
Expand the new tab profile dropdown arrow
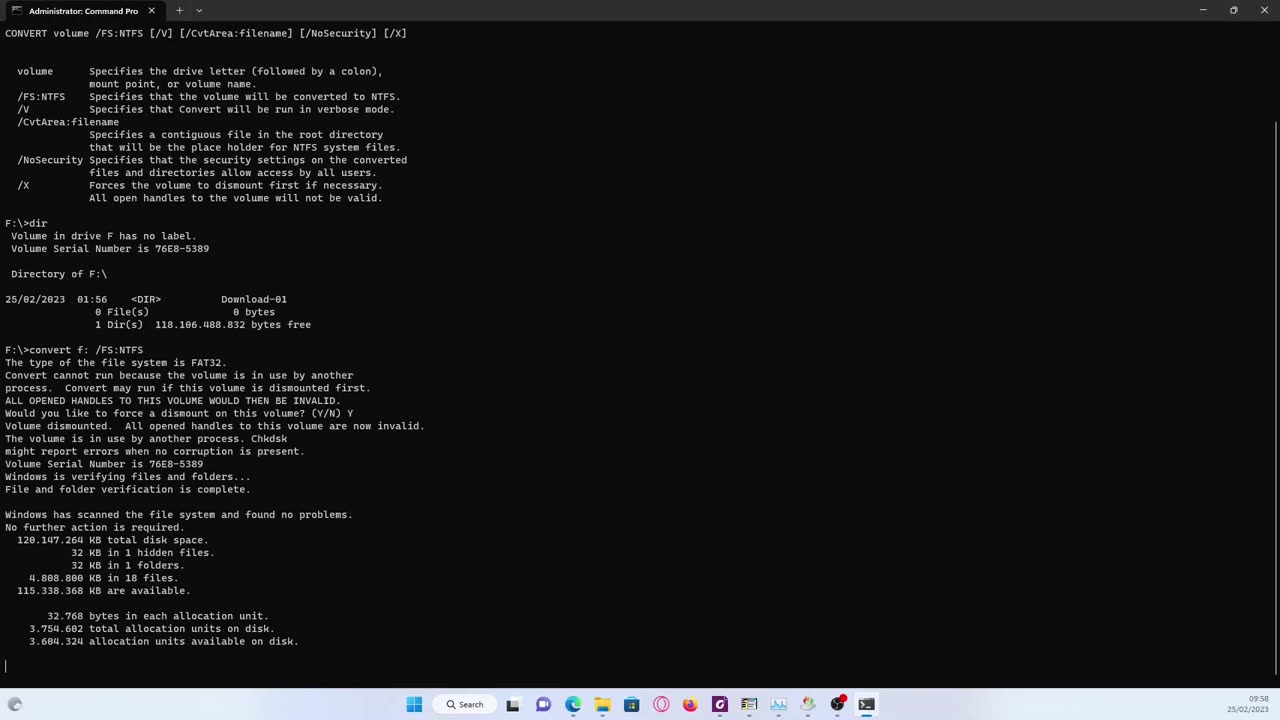(x=199, y=11)
